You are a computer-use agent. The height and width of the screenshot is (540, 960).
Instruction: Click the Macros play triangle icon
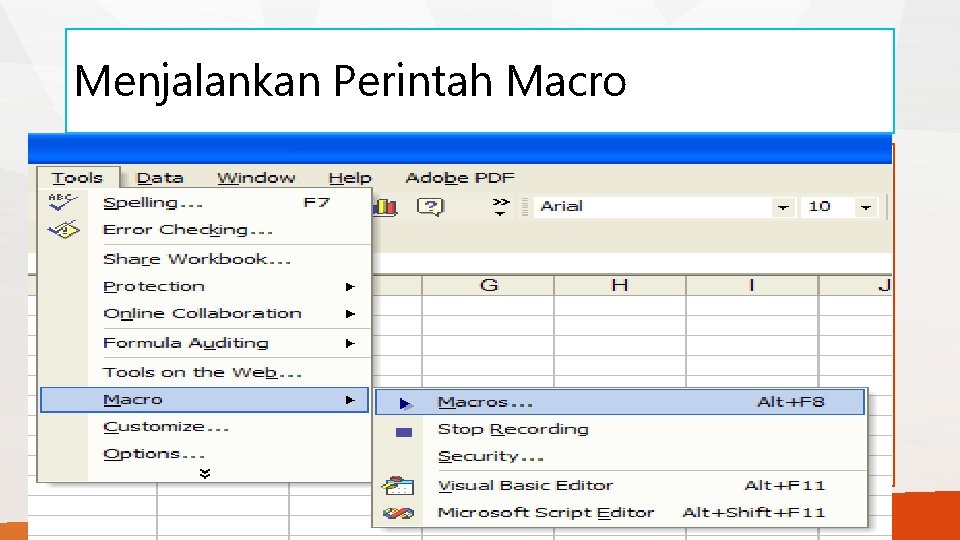point(405,403)
